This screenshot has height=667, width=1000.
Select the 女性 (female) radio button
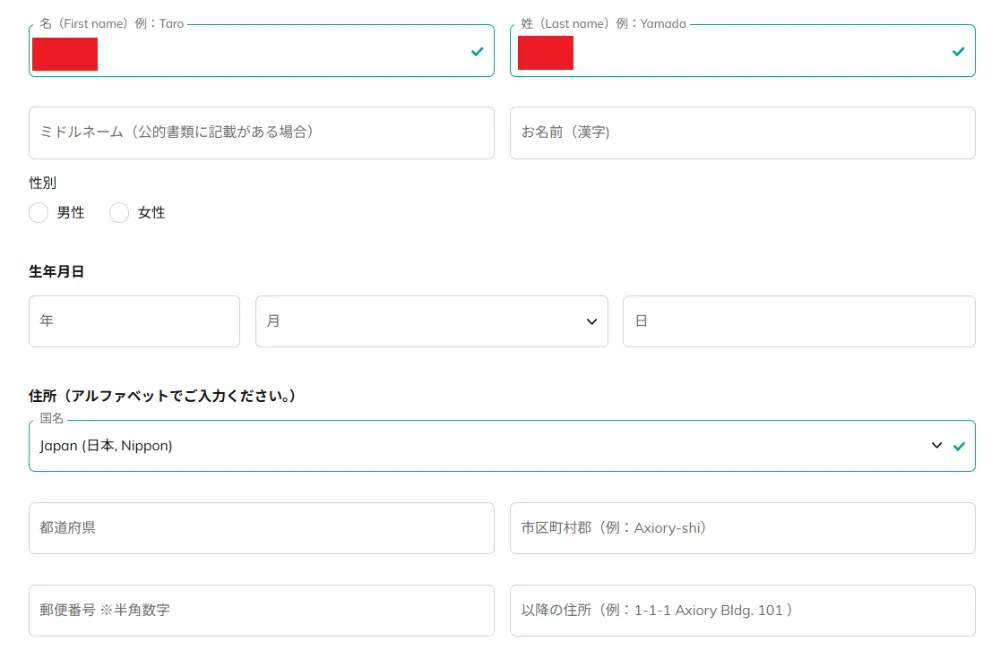click(119, 212)
